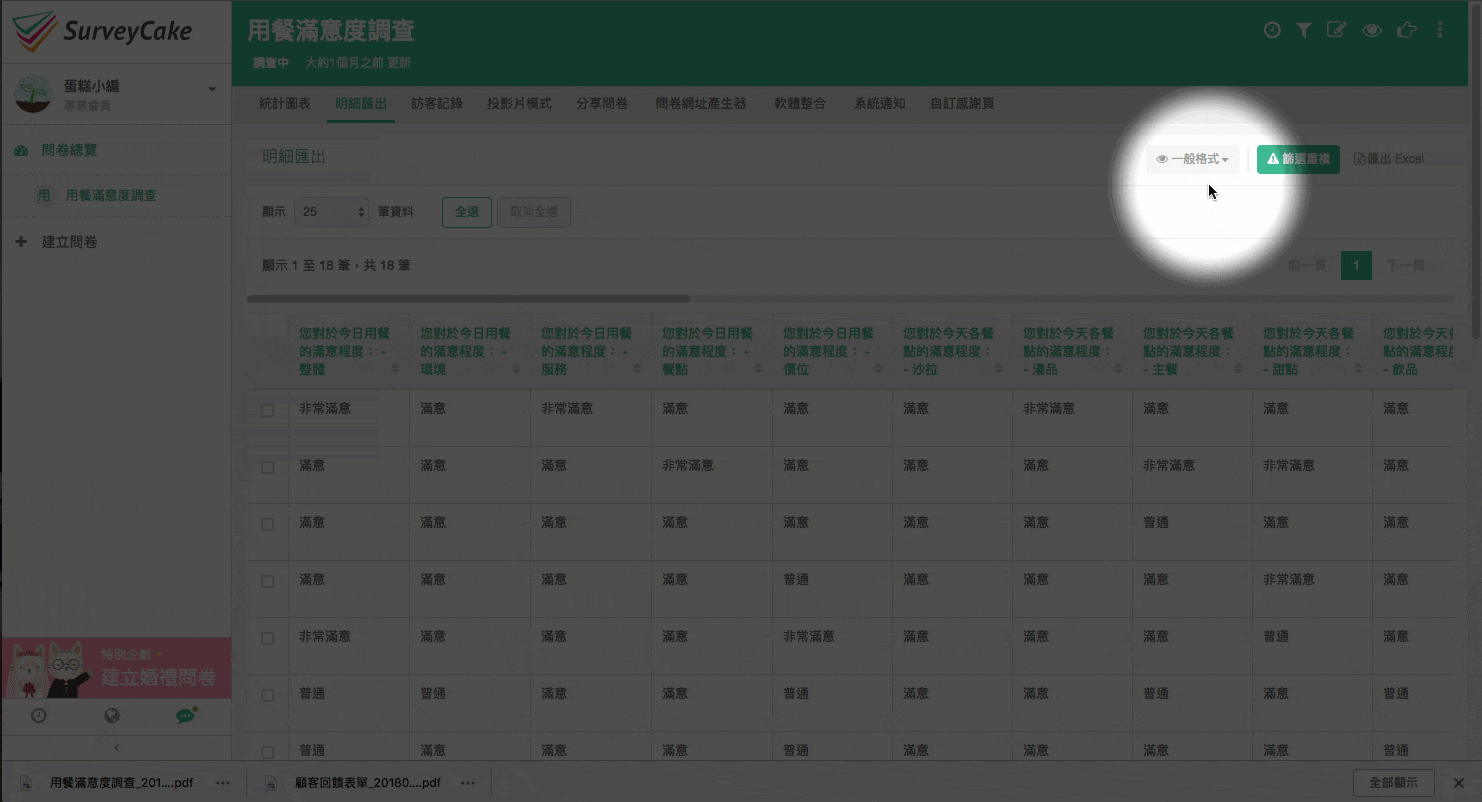
Task: Tick the checkbox of the sixth data row
Action: pos(268,695)
